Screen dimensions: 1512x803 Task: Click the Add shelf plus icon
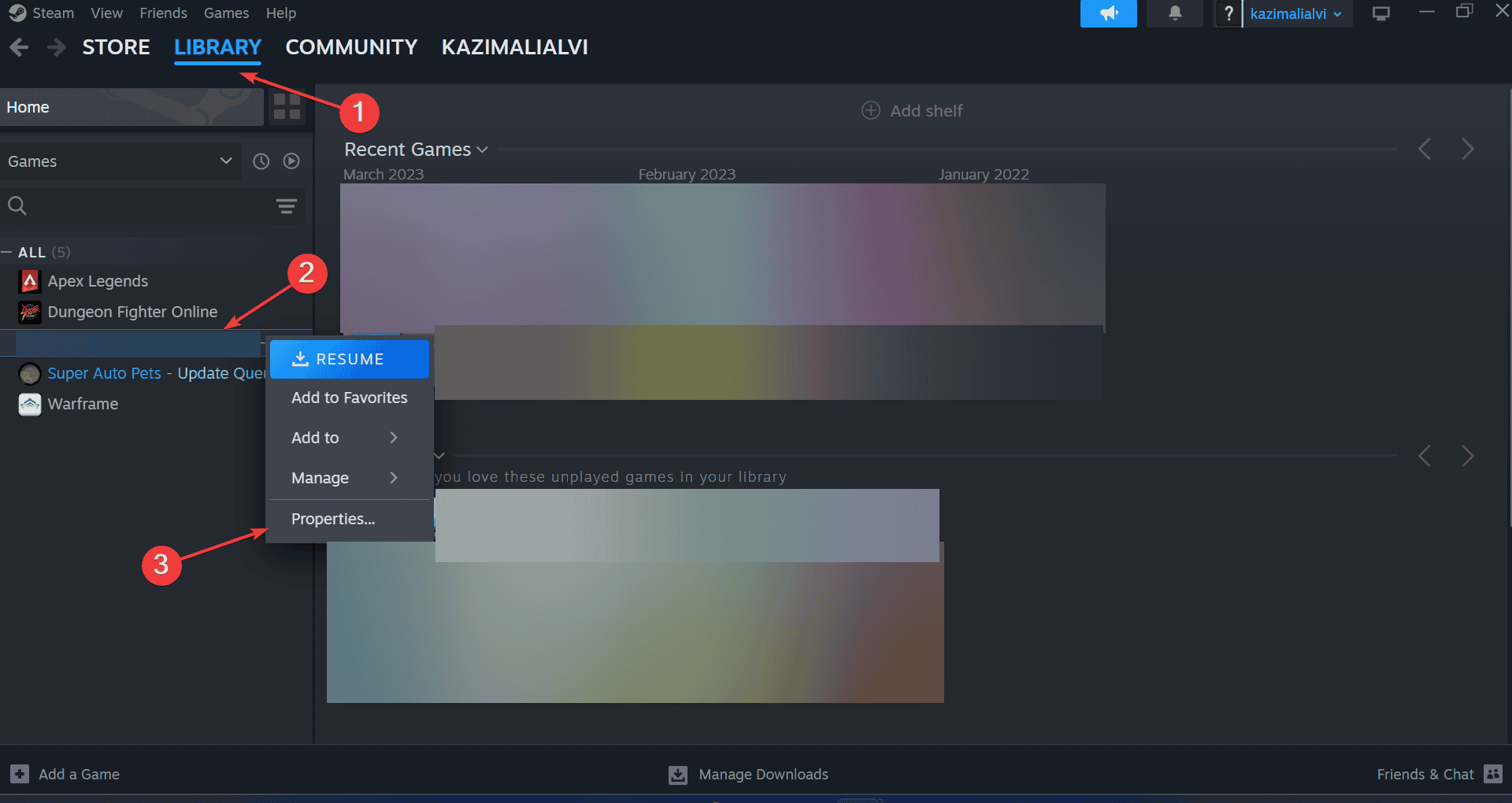pos(870,110)
